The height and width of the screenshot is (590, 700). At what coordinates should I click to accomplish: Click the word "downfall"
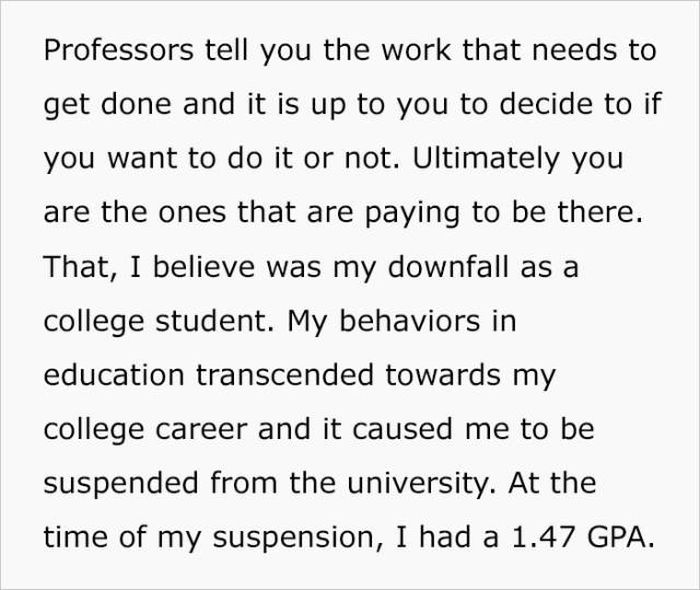point(448,266)
